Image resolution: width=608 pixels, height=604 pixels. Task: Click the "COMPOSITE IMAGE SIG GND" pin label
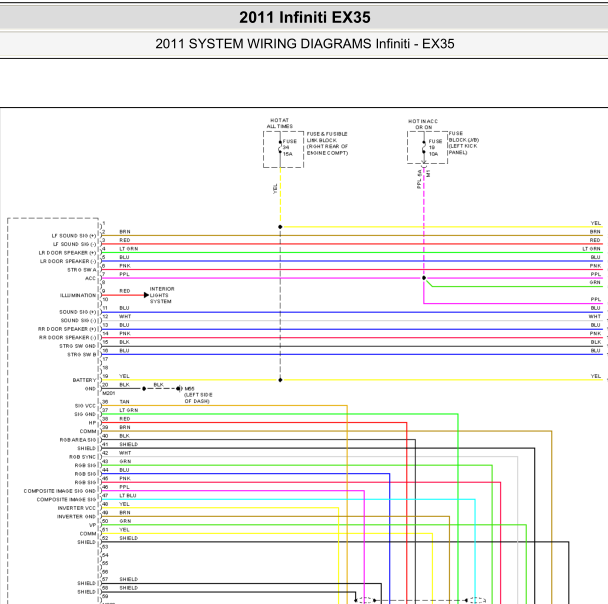60,491
